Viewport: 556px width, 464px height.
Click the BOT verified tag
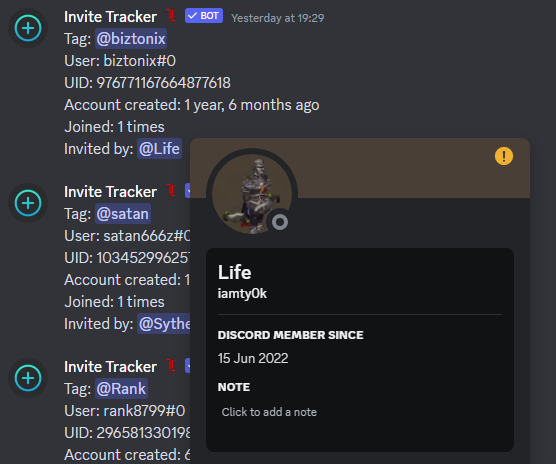[x=204, y=16]
